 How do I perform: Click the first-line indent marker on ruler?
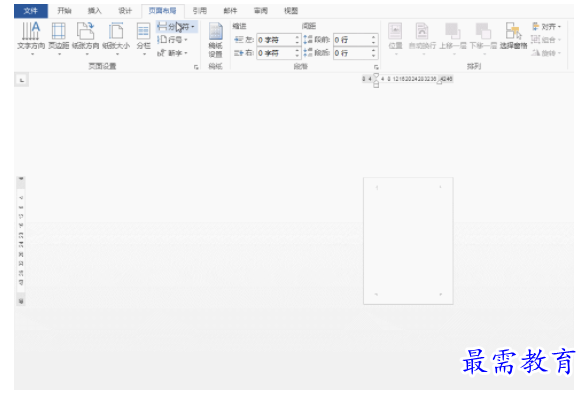376,76
